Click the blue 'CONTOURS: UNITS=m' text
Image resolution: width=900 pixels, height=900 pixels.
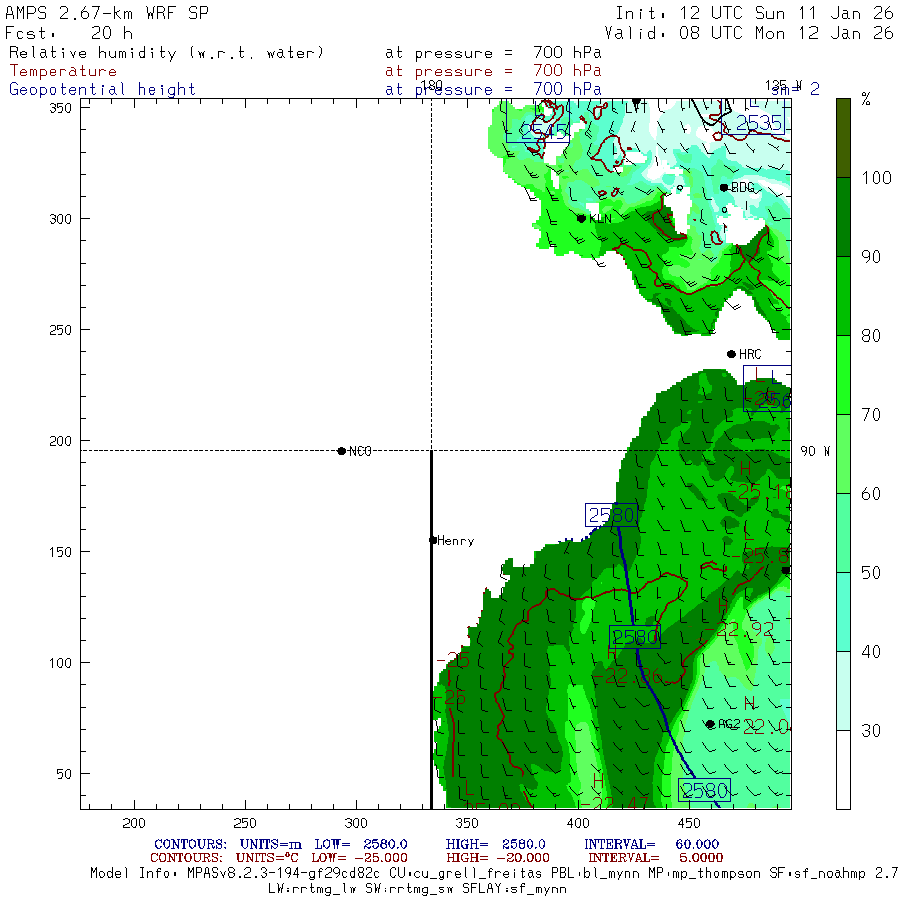coord(228,844)
